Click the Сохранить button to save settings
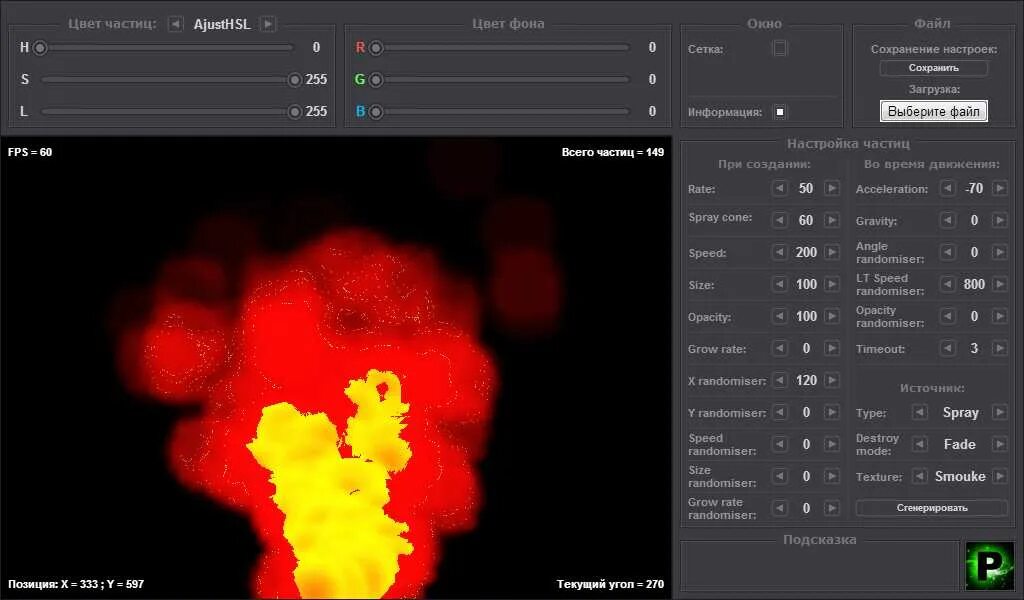 pos(933,67)
